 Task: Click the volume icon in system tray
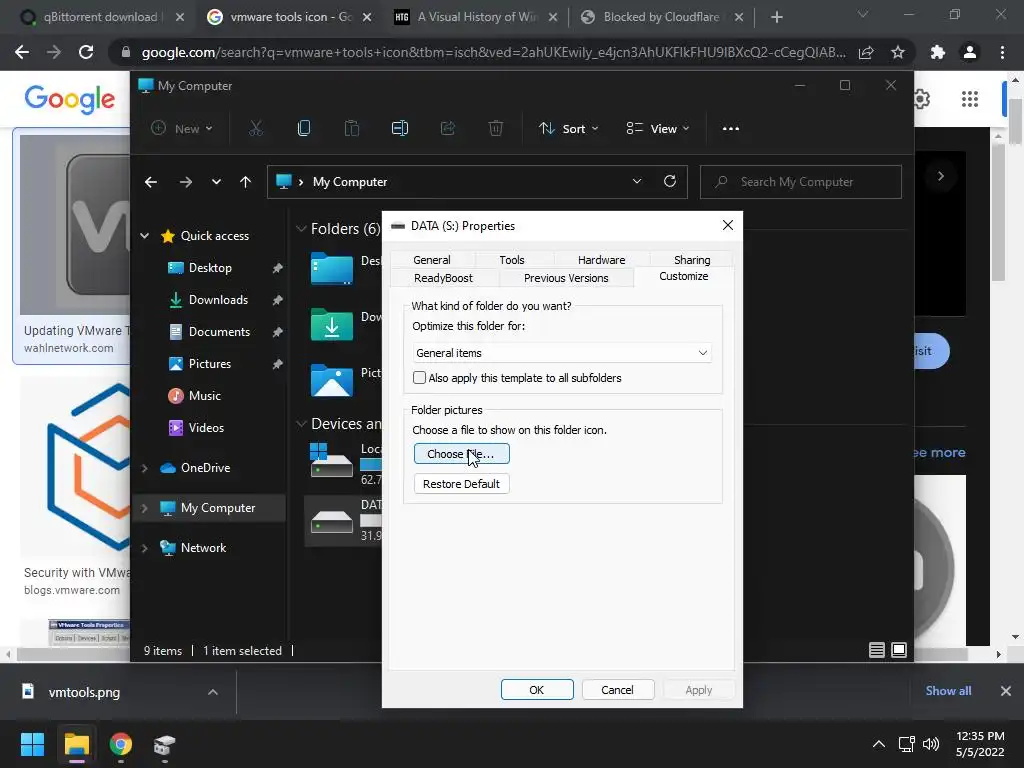[x=931, y=744]
